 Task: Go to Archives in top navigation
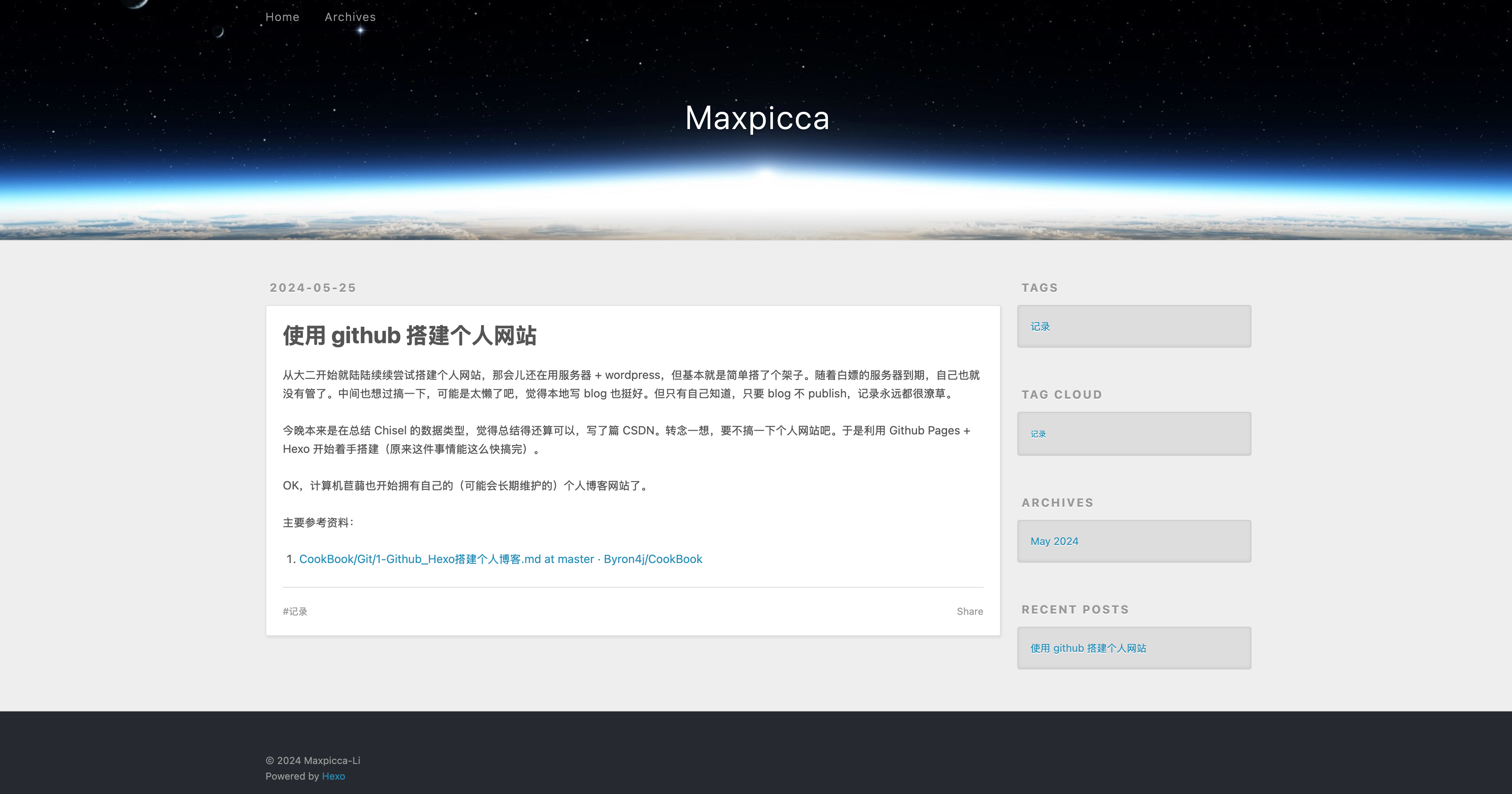pyautogui.click(x=350, y=17)
